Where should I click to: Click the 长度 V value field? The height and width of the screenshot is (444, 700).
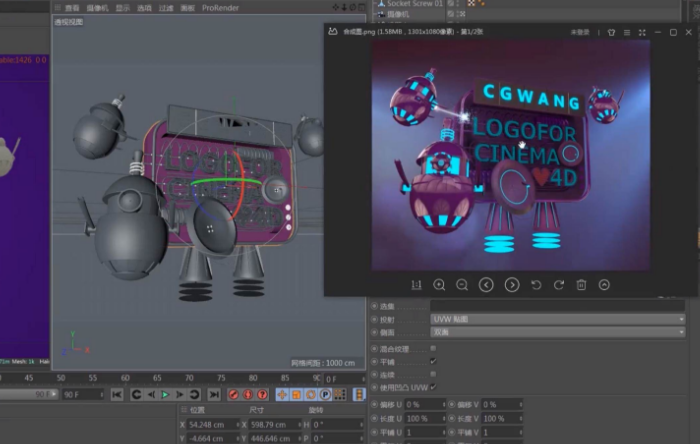503,418
